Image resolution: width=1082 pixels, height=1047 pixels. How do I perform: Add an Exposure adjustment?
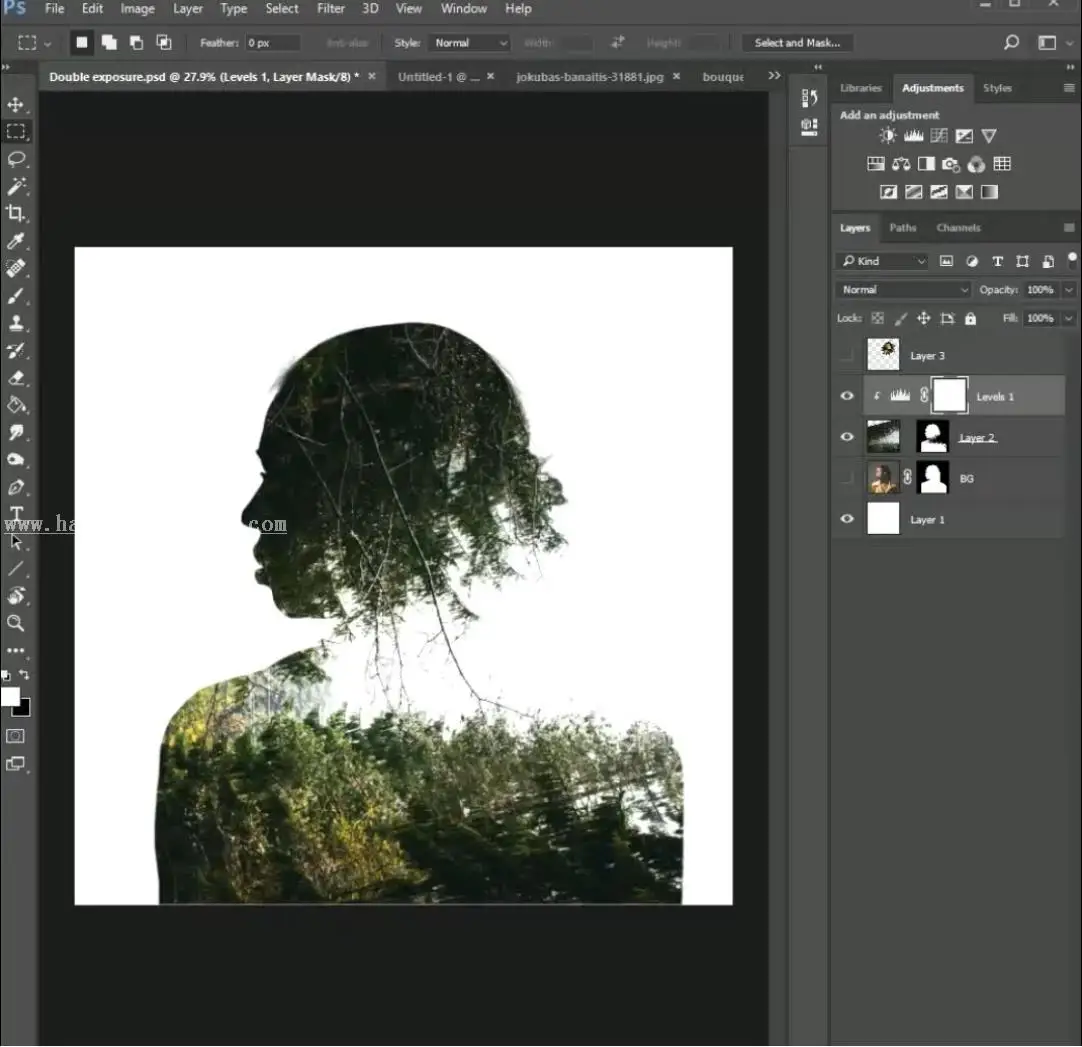tap(964, 136)
